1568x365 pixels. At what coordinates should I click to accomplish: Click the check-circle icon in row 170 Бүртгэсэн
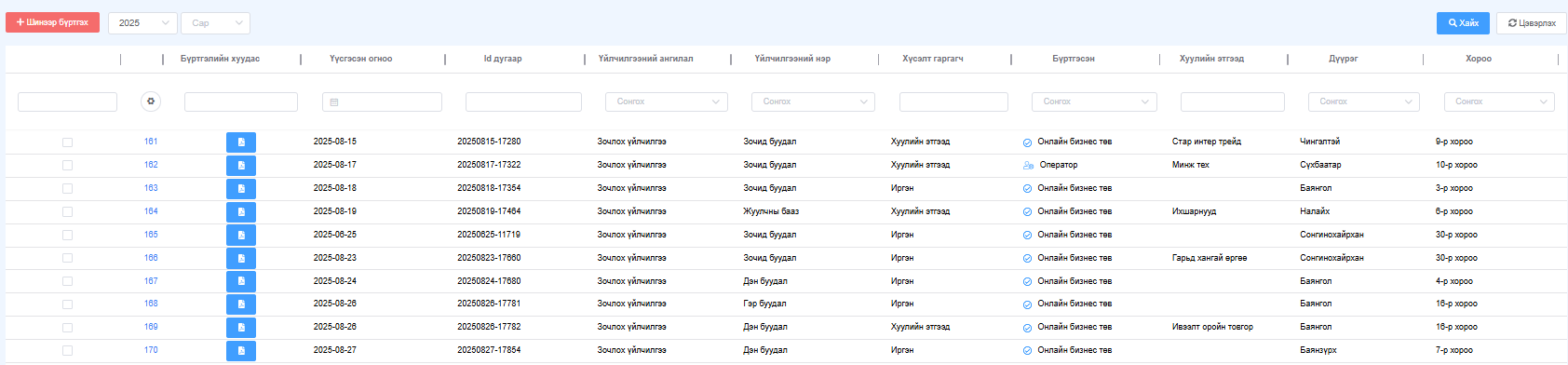click(x=1027, y=351)
